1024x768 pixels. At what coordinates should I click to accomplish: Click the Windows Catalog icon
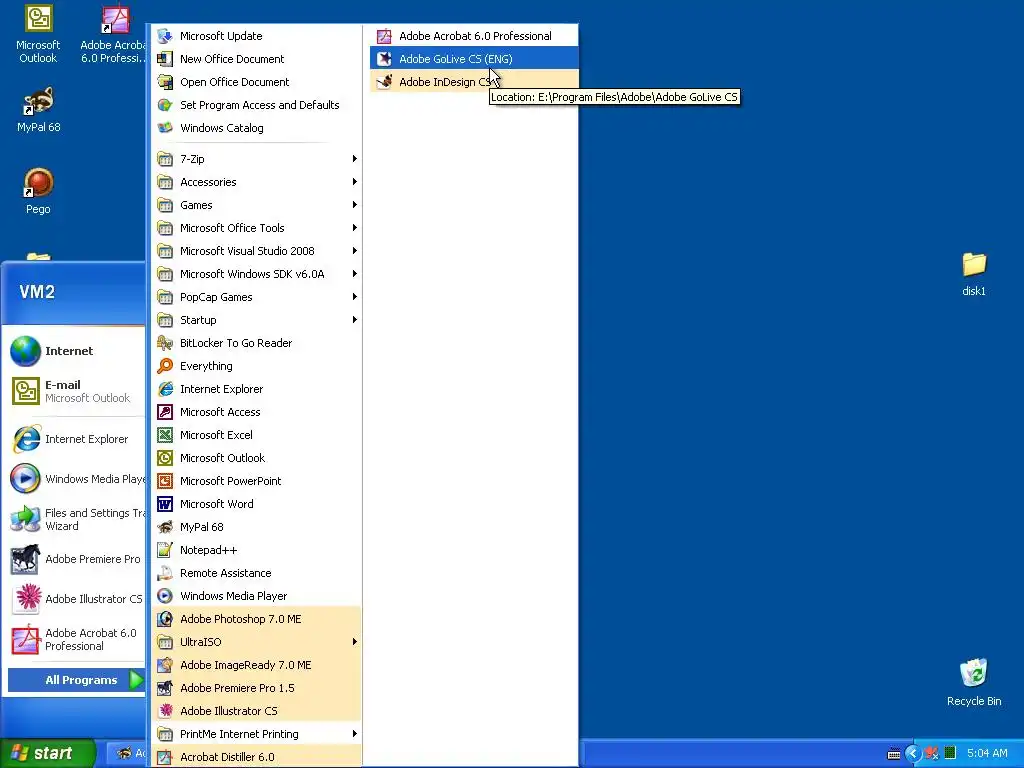tap(165, 128)
